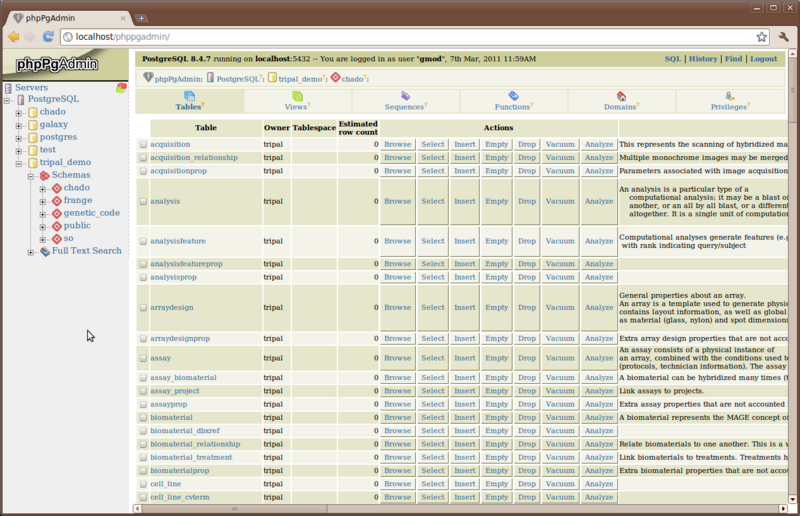Open the History link in top bar
Viewport: 800px width, 516px height.
(703, 59)
